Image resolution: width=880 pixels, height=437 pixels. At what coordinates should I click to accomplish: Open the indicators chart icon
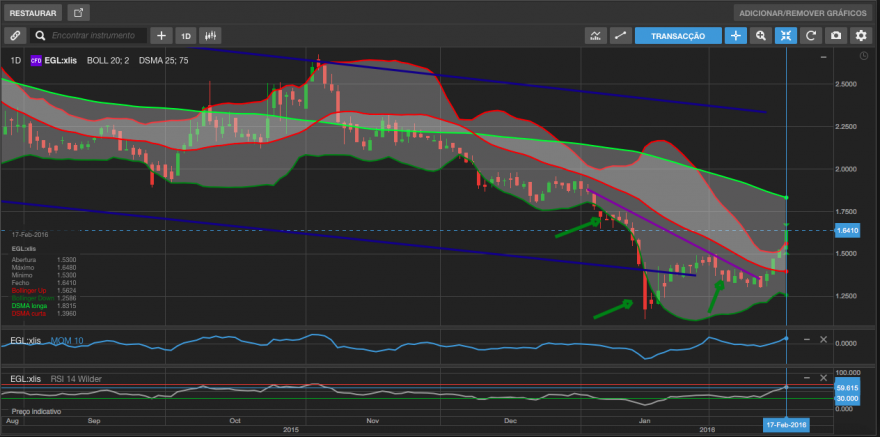point(595,35)
